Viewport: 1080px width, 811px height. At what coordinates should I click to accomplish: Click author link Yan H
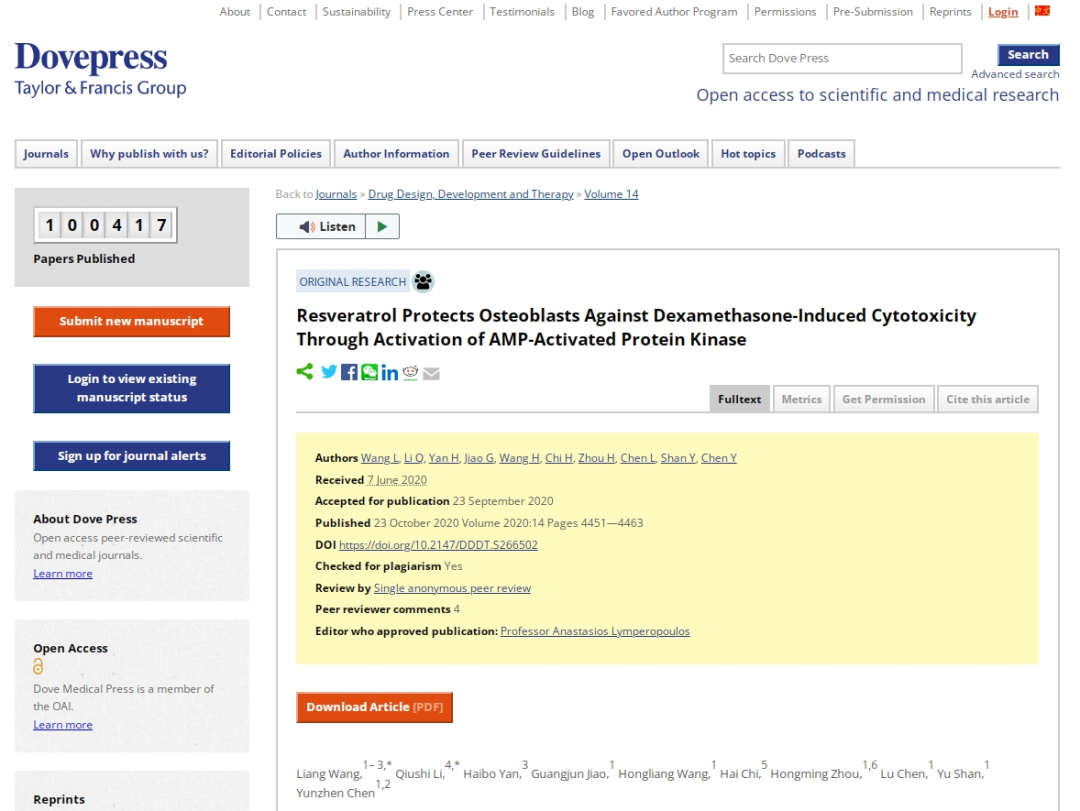coord(444,458)
